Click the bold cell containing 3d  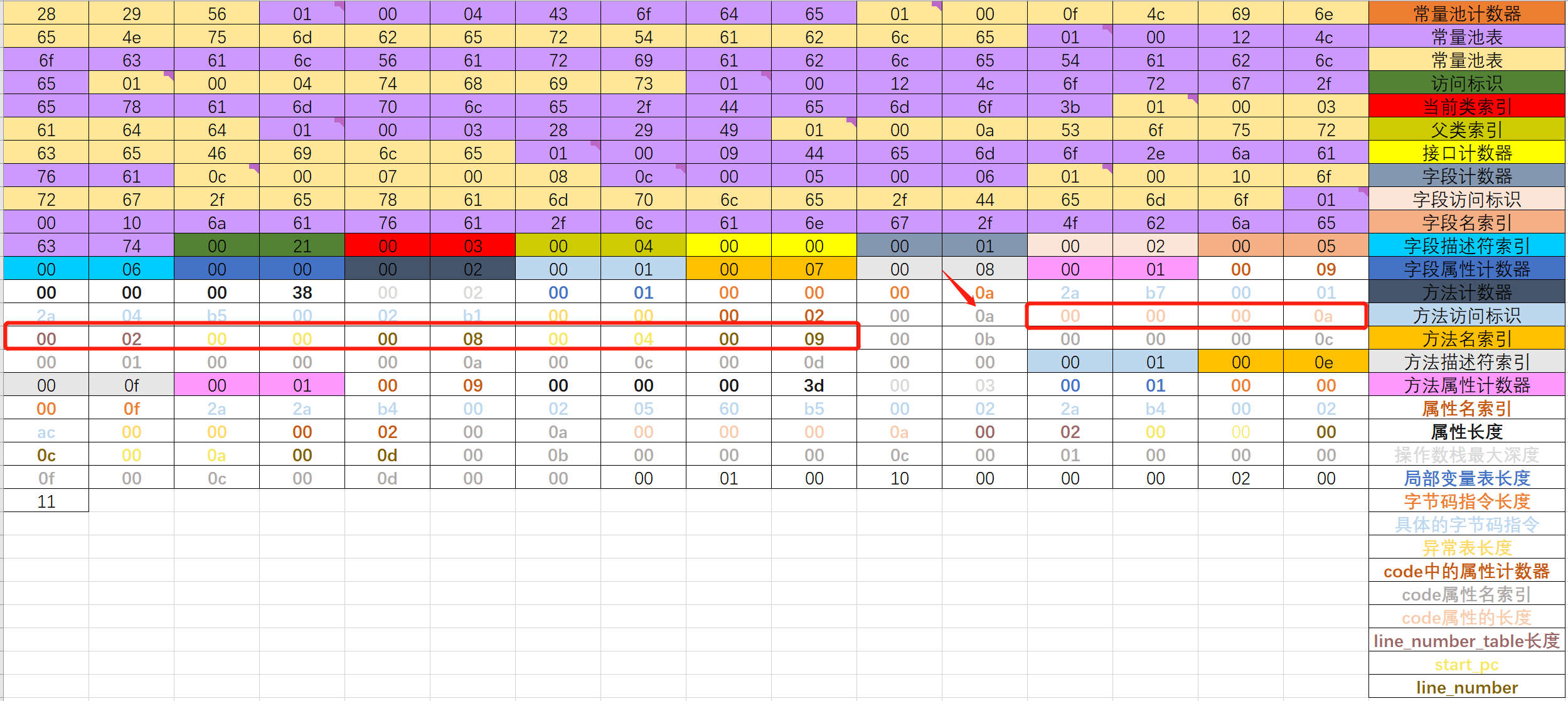tap(814, 385)
